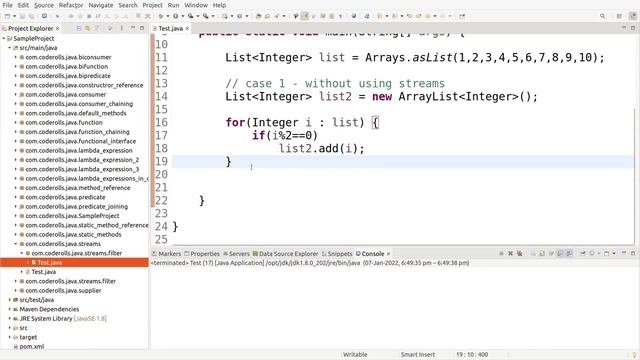Click the New file toolbar icon
This screenshot has width=640, height=360.
(x=7, y=16)
